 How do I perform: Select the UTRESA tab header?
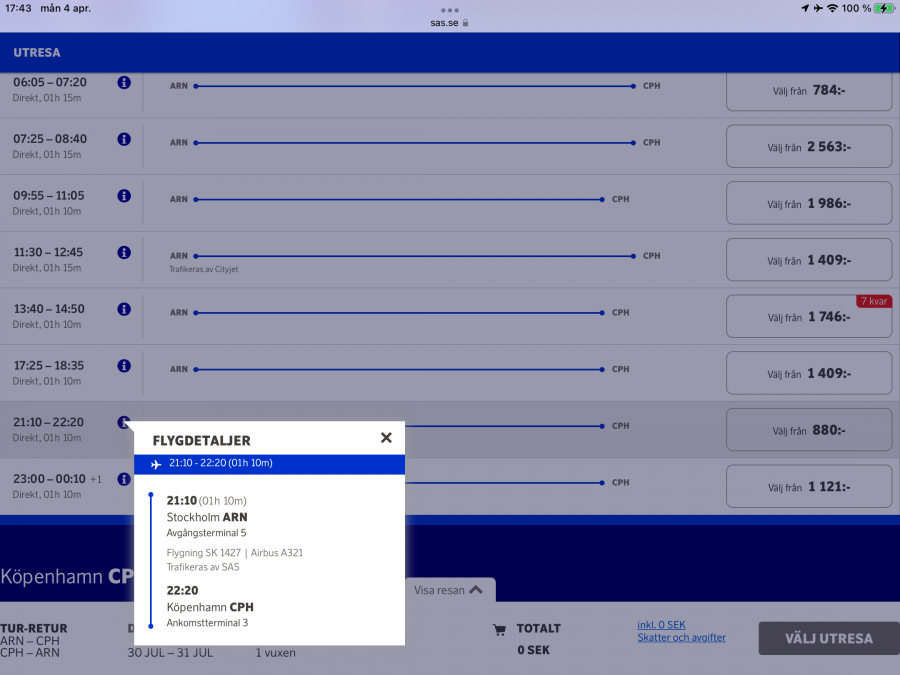point(37,52)
